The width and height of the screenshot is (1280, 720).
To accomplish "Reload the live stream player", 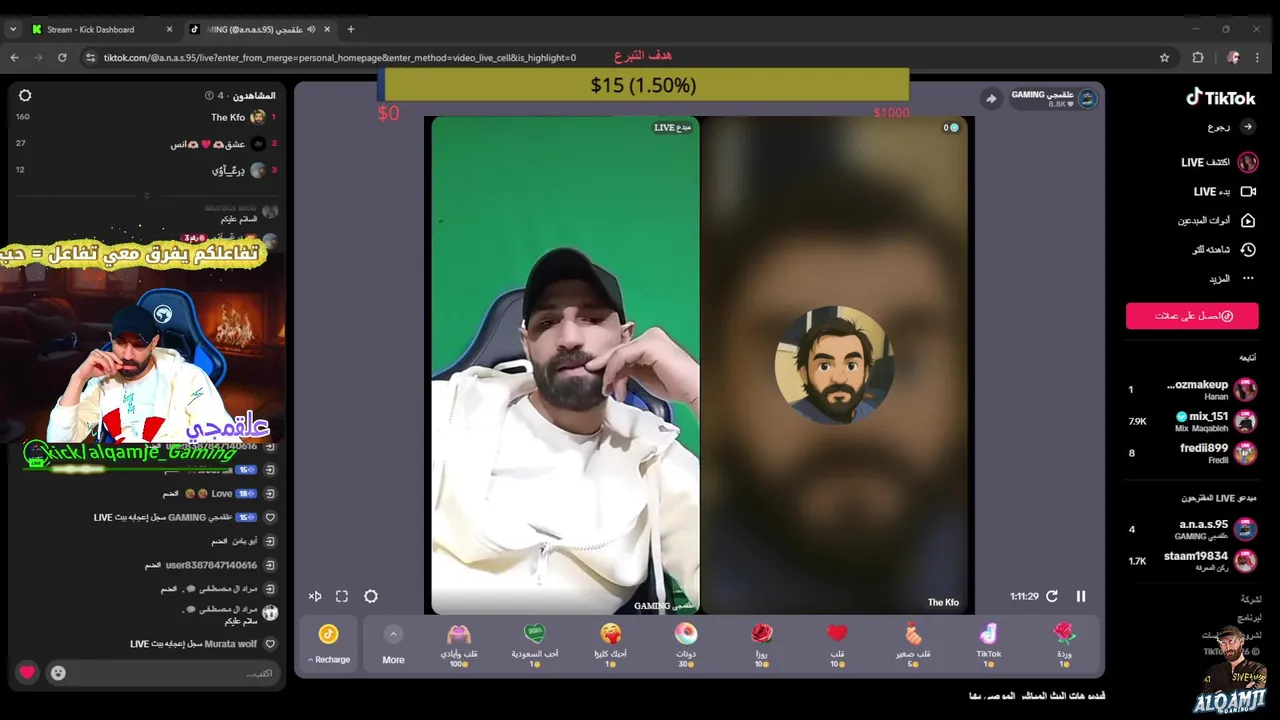I will [1052, 596].
